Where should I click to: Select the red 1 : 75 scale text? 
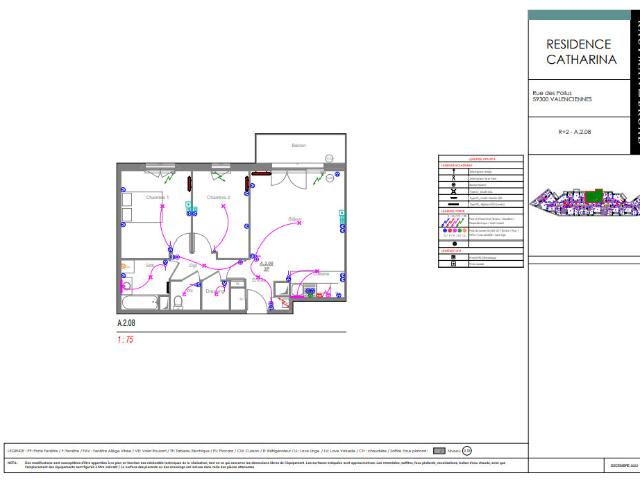tap(125, 340)
